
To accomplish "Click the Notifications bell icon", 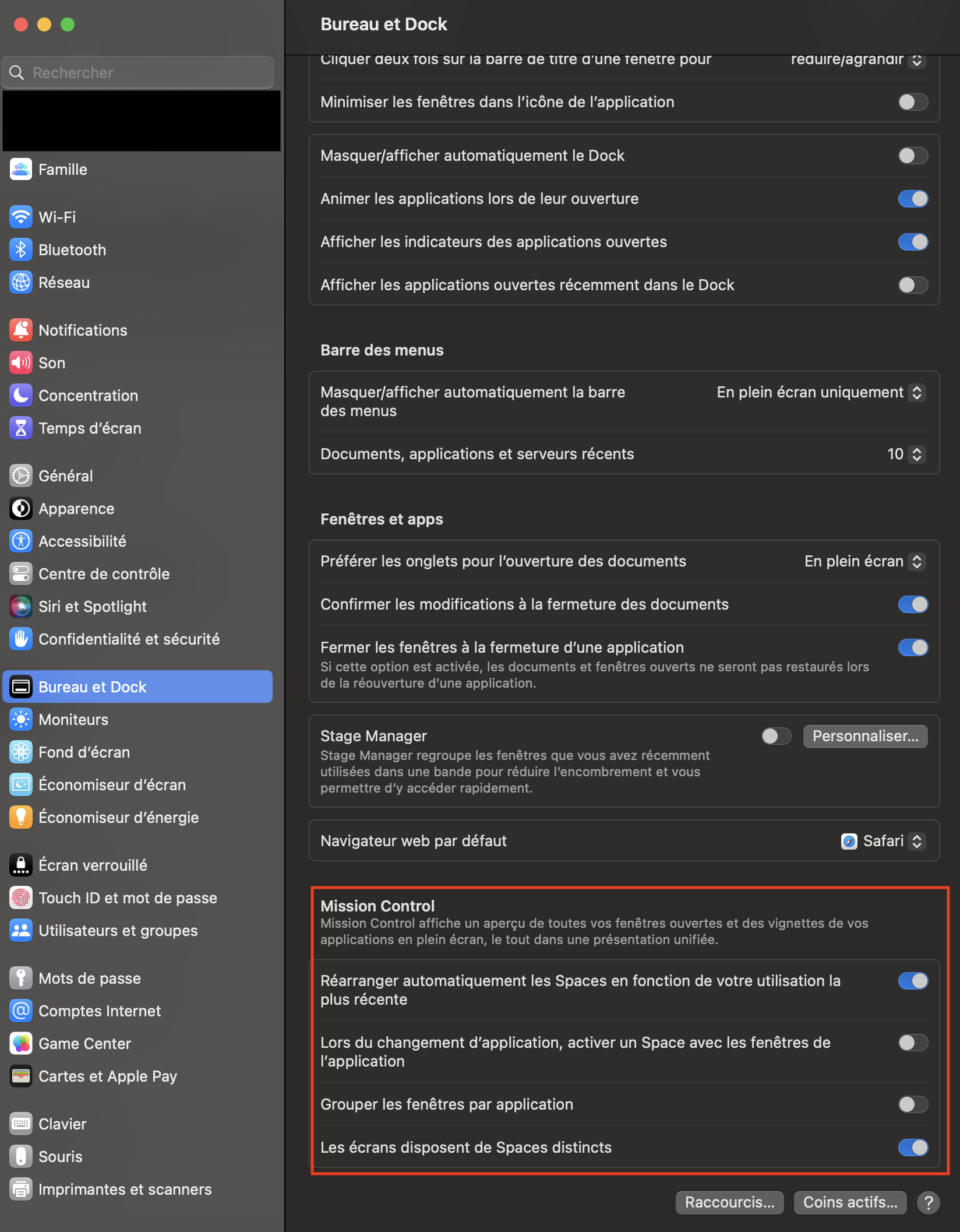I will coord(21,330).
